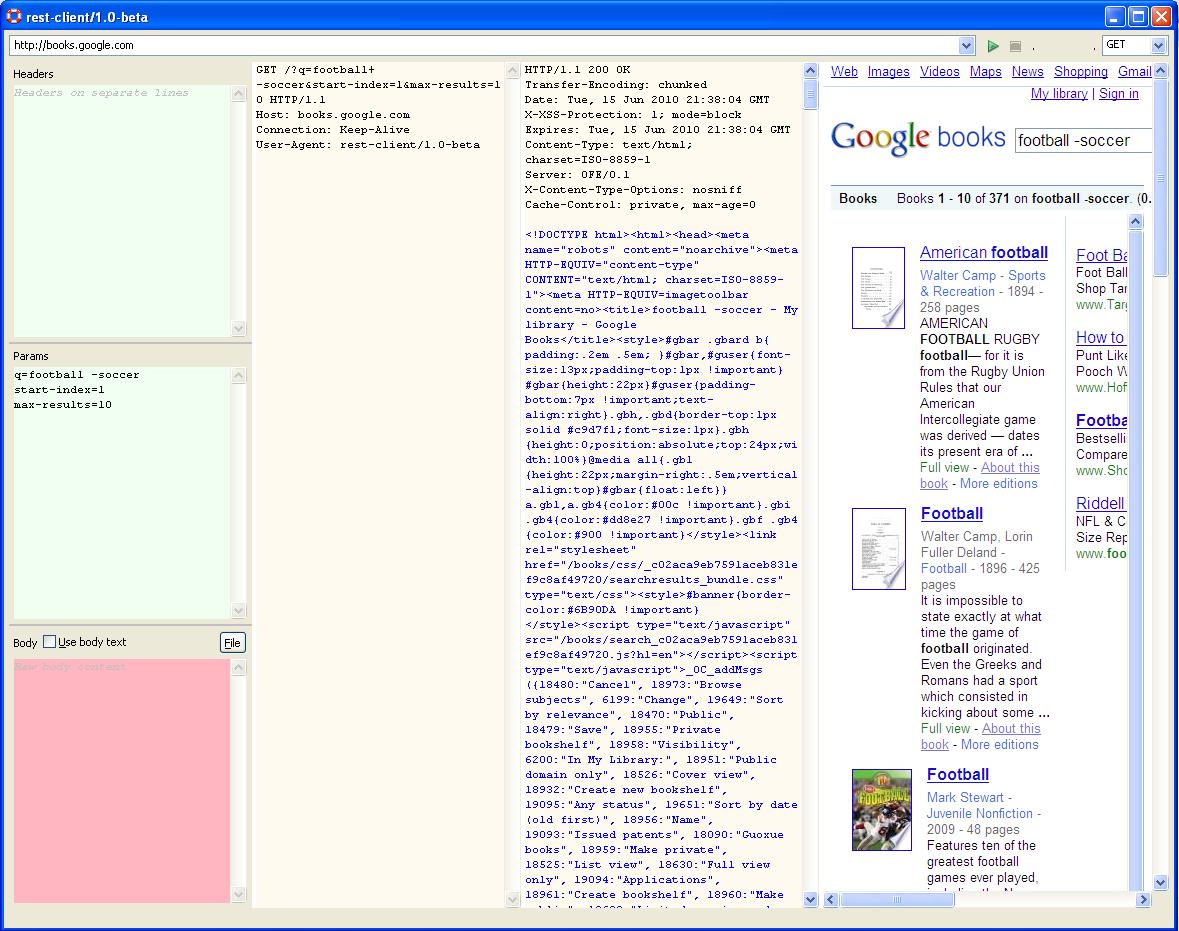Open the Football link by Mark Stewart
This screenshot has height=931, width=1179.
(958, 775)
